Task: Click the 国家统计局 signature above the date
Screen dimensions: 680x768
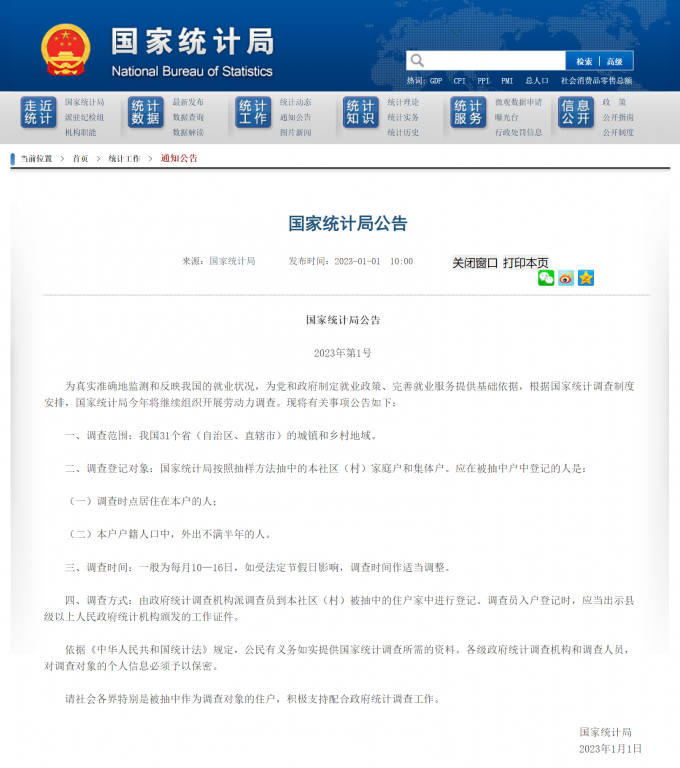Action: click(x=606, y=732)
